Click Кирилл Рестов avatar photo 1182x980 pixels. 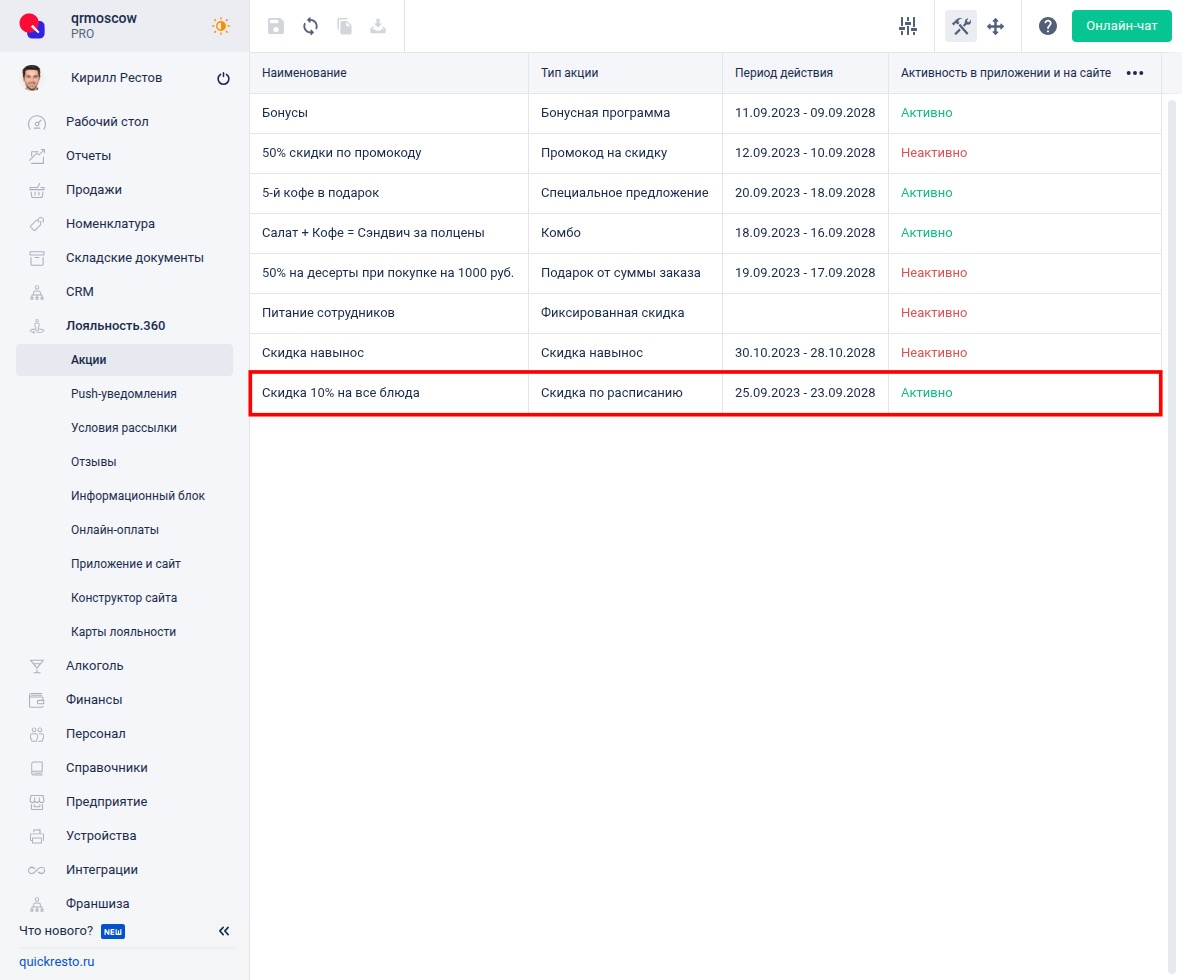coord(32,78)
